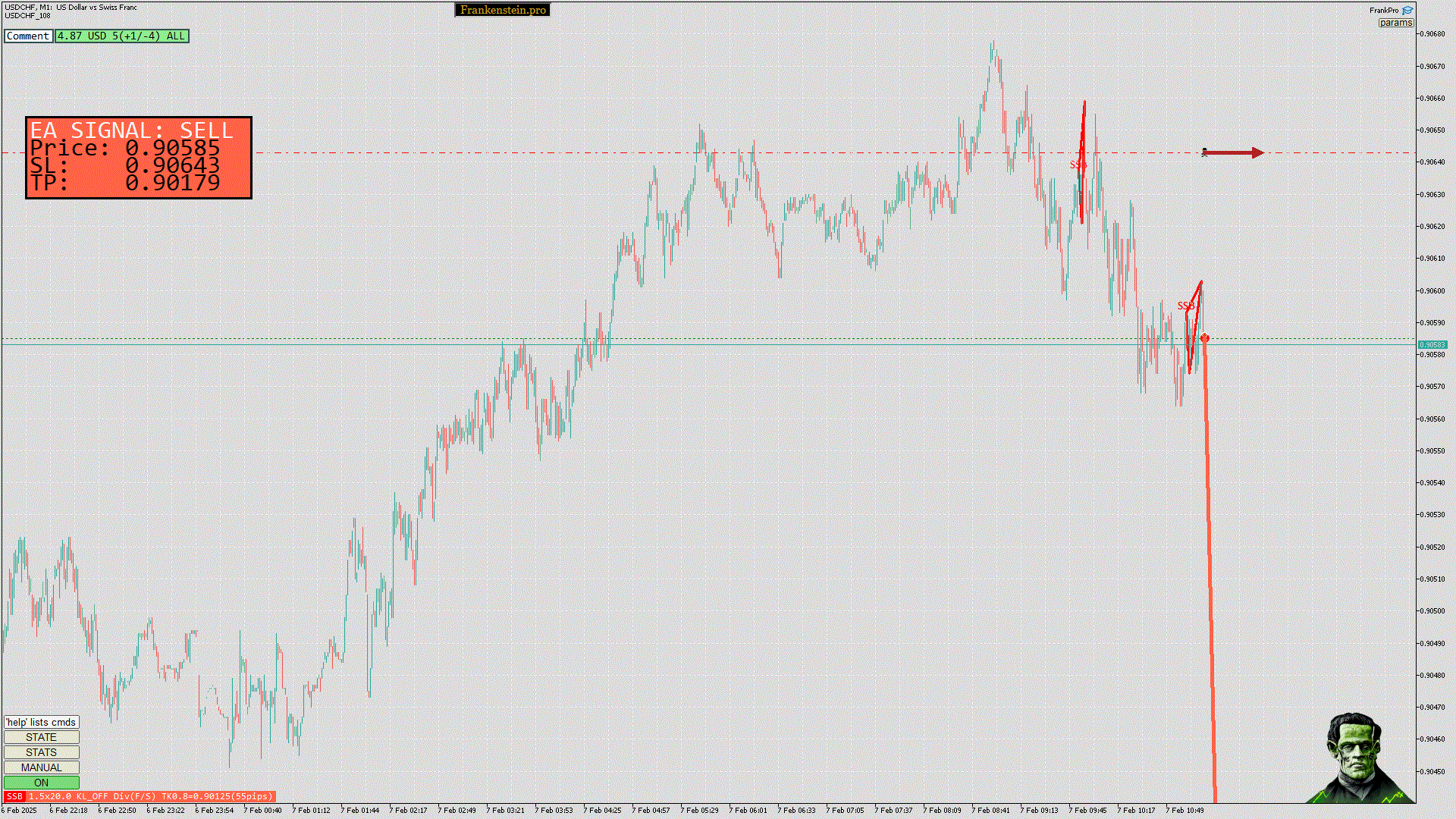Click the red SSB tag in status strip
The image size is (1456, 819).
tap(14, 796)
